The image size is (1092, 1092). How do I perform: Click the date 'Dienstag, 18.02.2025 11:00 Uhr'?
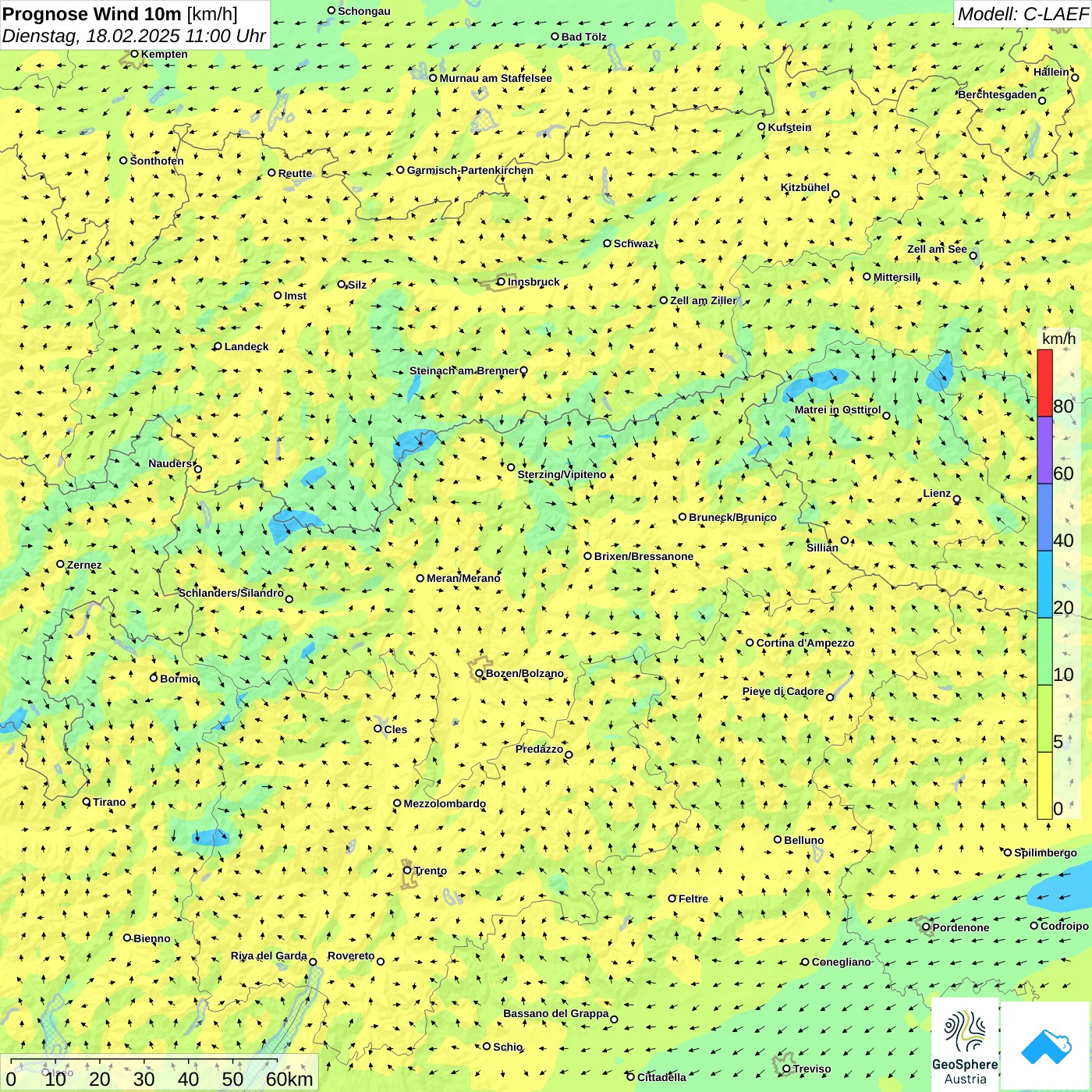[134, 36]
